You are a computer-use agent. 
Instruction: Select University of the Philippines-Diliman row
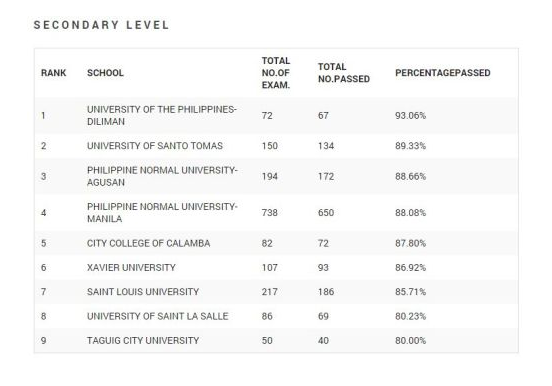point(276,116)
